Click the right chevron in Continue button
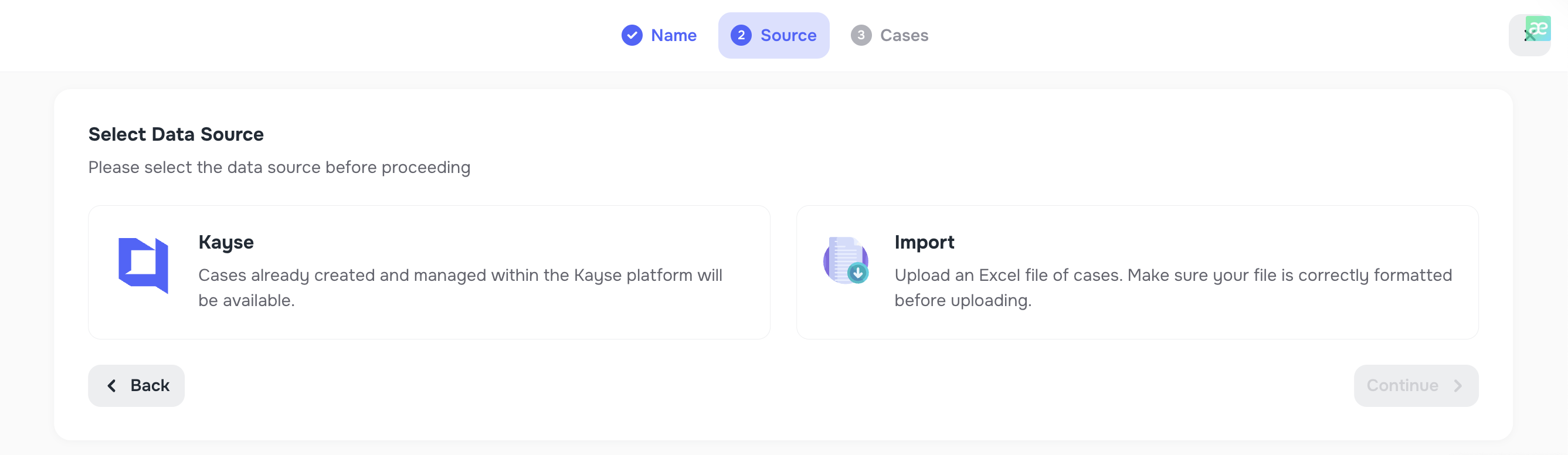The height and width of the screenshot is (455, 1568). click(x=1457, y=386)
